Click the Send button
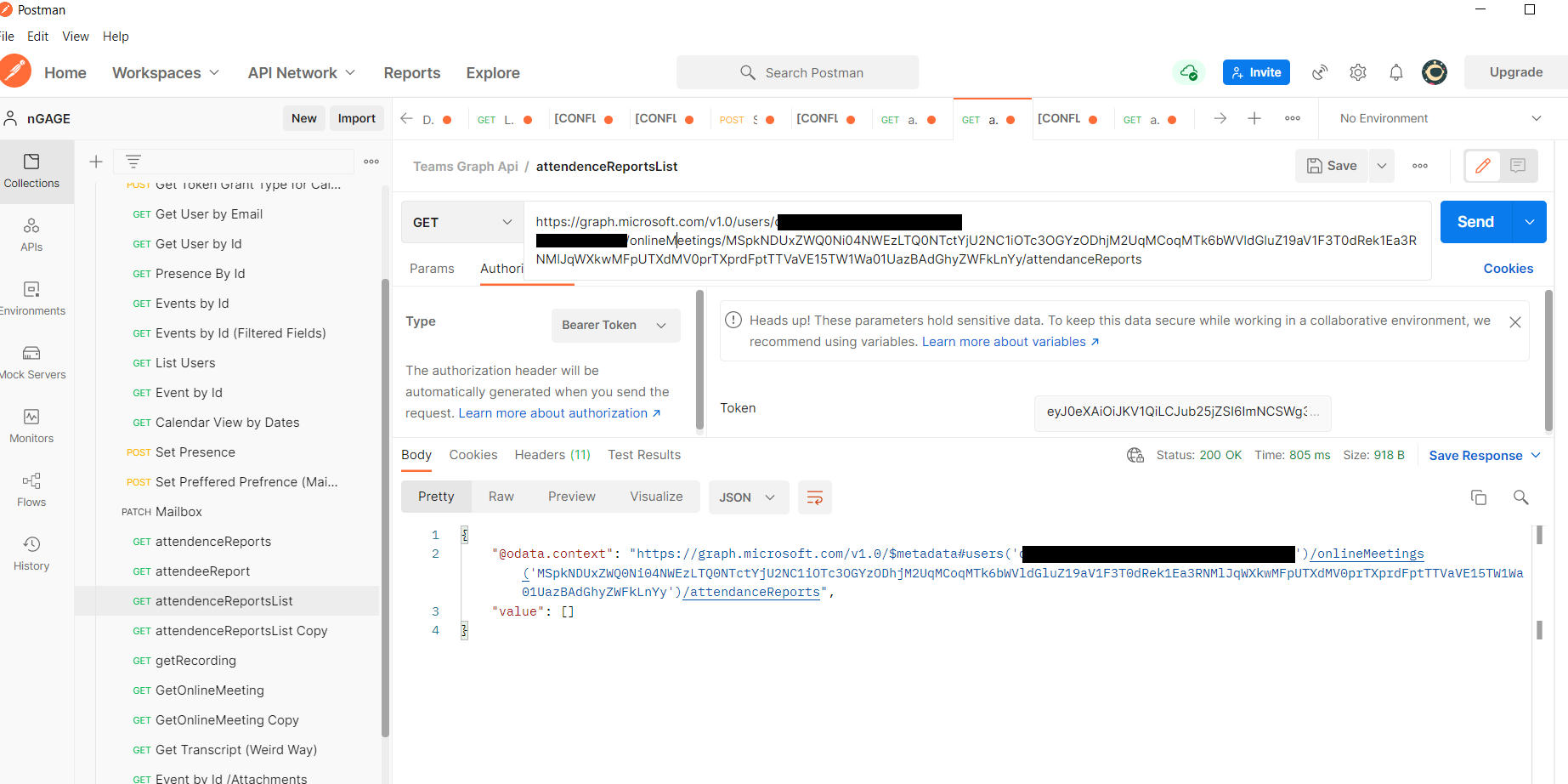Image resolution: width=1568 pixels, height=784 pixels. click(x=1475, y=221)
